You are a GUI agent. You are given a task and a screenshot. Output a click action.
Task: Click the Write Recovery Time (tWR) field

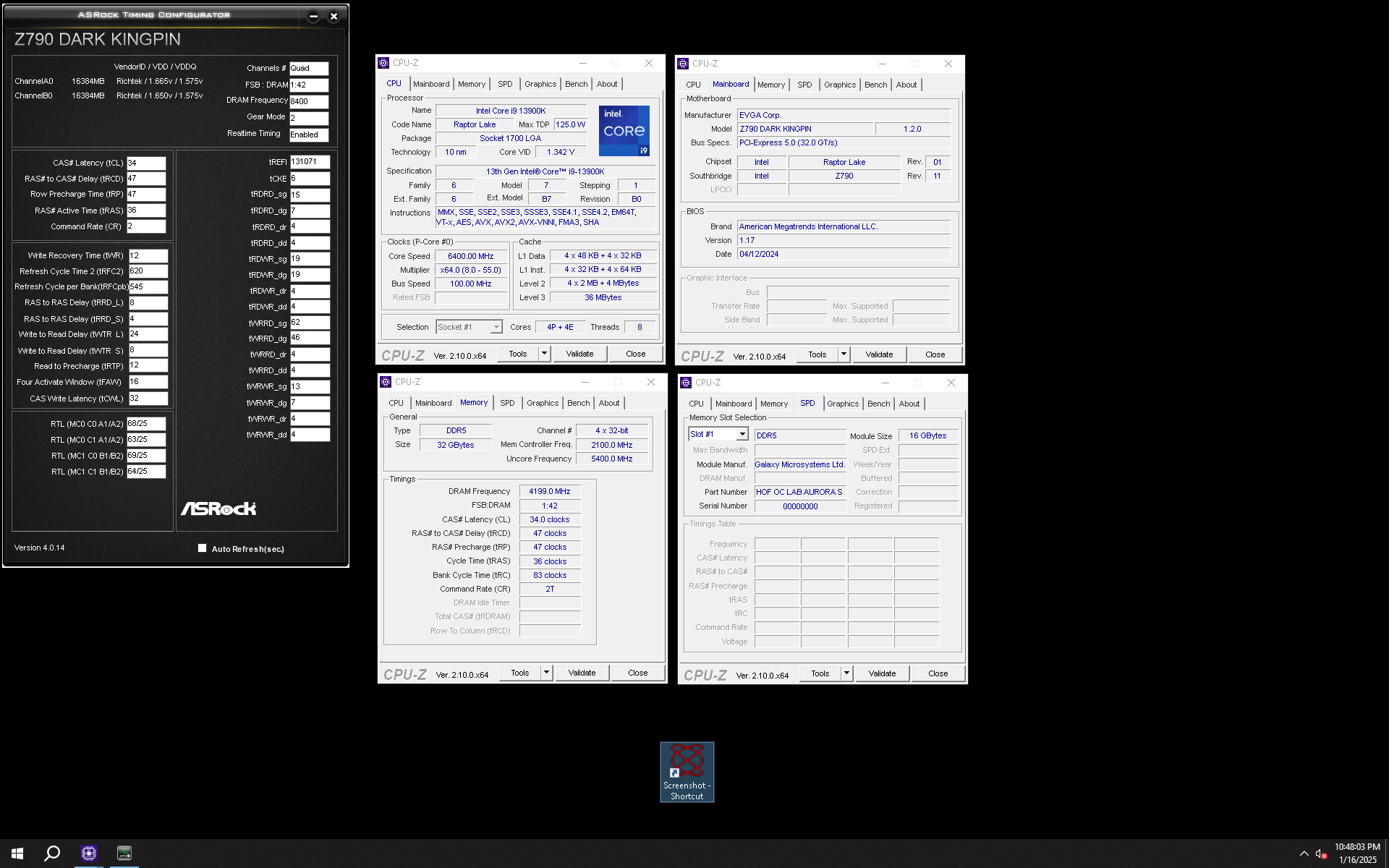(148, 255)
